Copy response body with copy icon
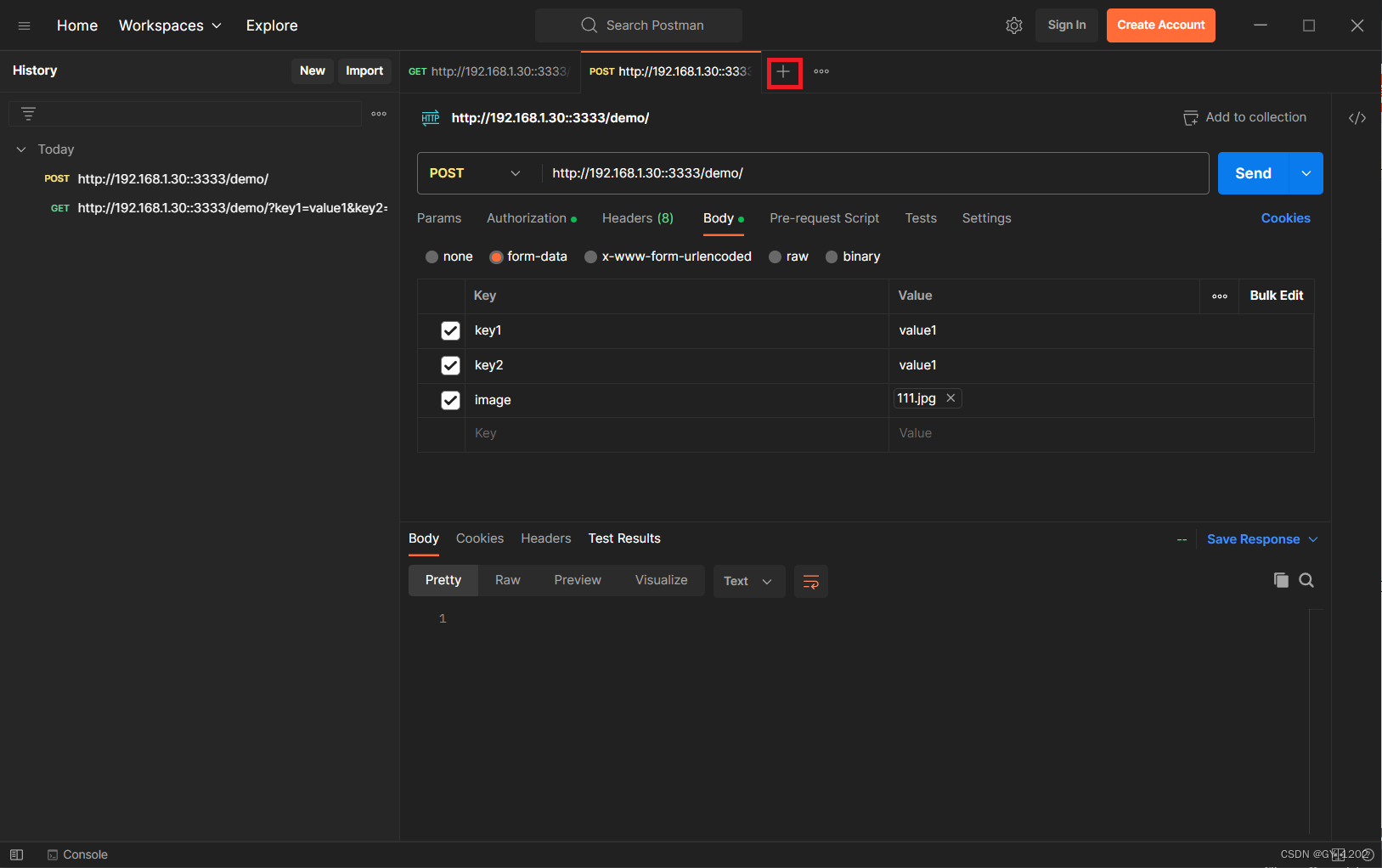The image size is (1382, 868). click(1281, 580)
